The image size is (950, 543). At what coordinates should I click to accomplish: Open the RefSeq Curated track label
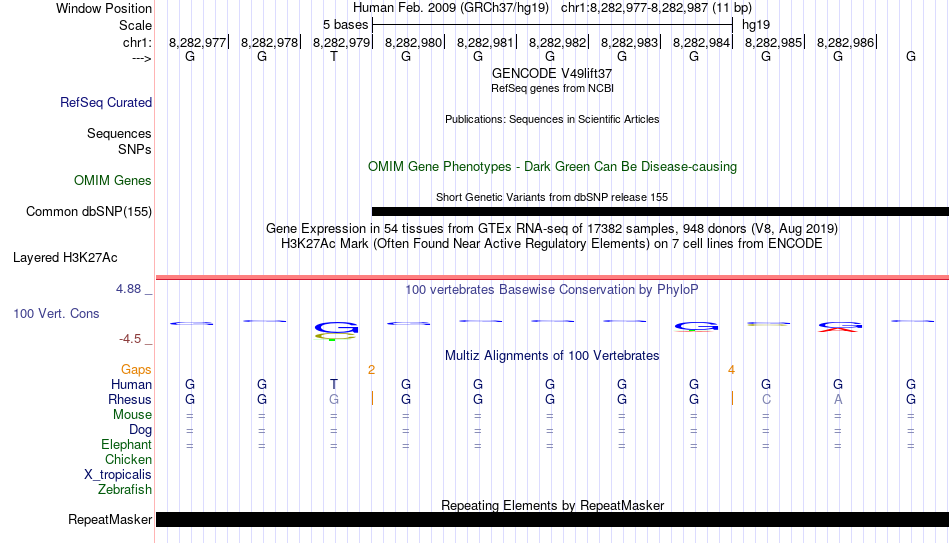coord(105,102)
